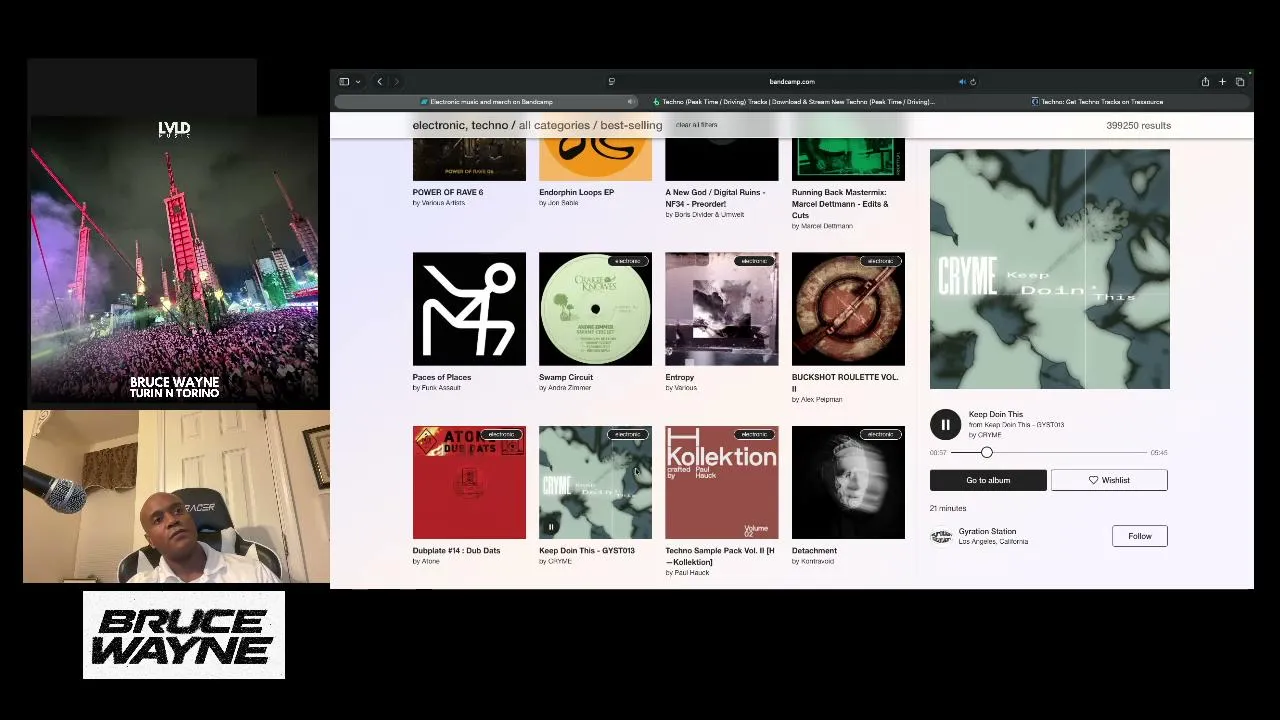This screenshot has height=720, width=1280.
Task: Click the Swamp Circuit title
Action: (x=566, y=377)
